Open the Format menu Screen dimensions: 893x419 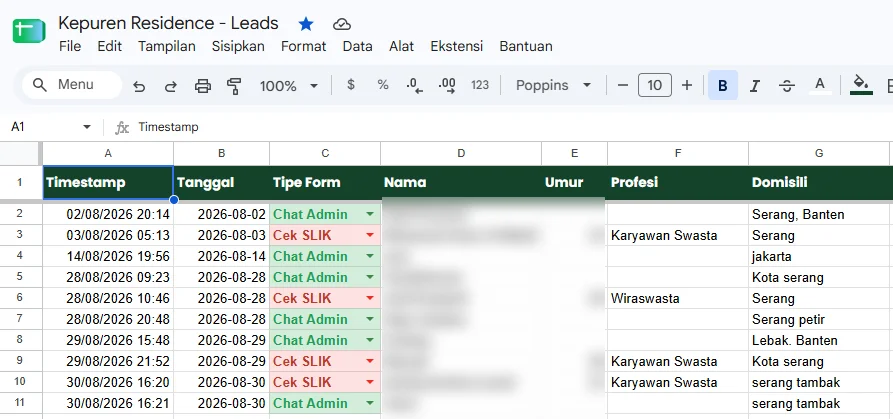click(304, 46)
